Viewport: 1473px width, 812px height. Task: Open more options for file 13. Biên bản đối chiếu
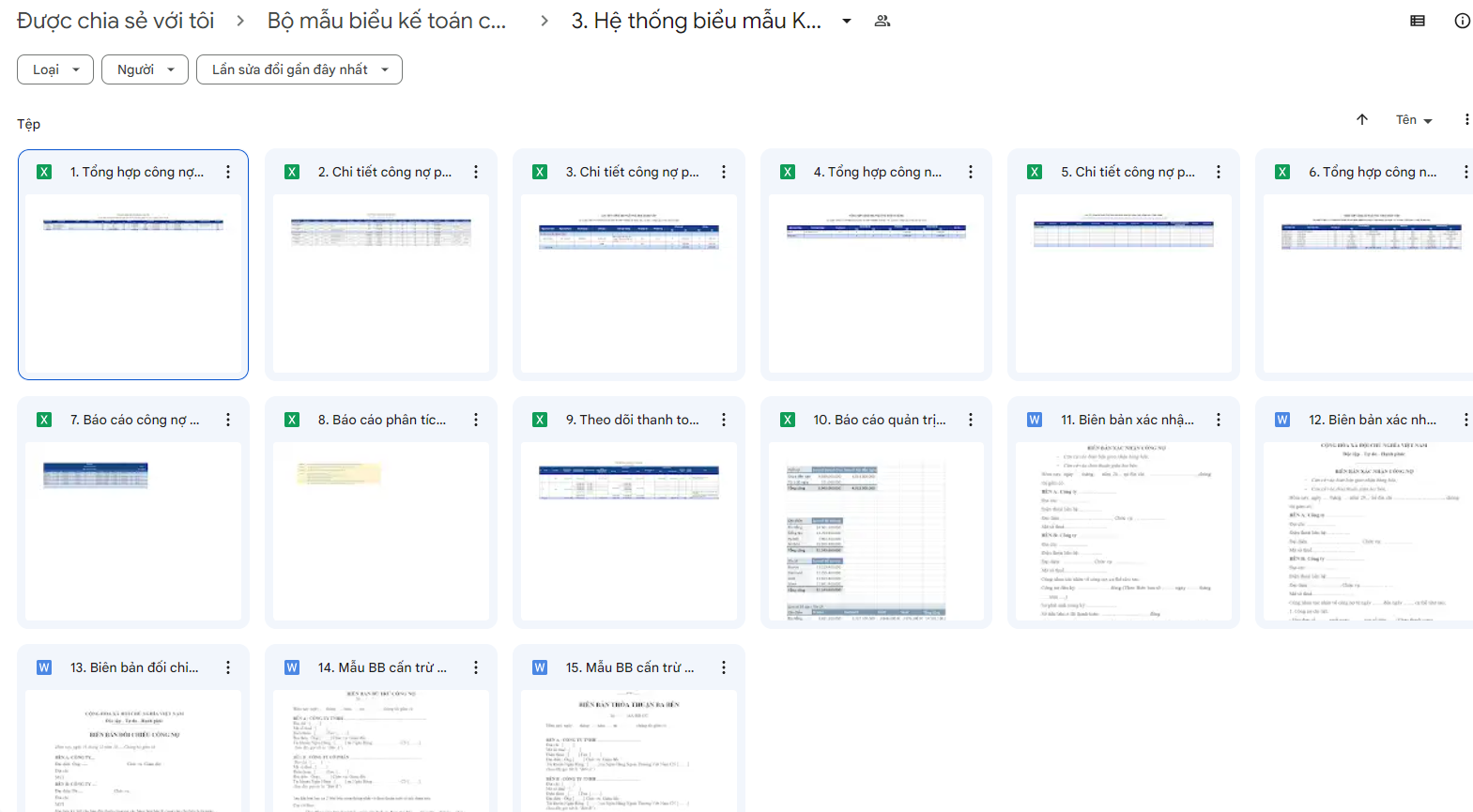click(x=228, y=667)
